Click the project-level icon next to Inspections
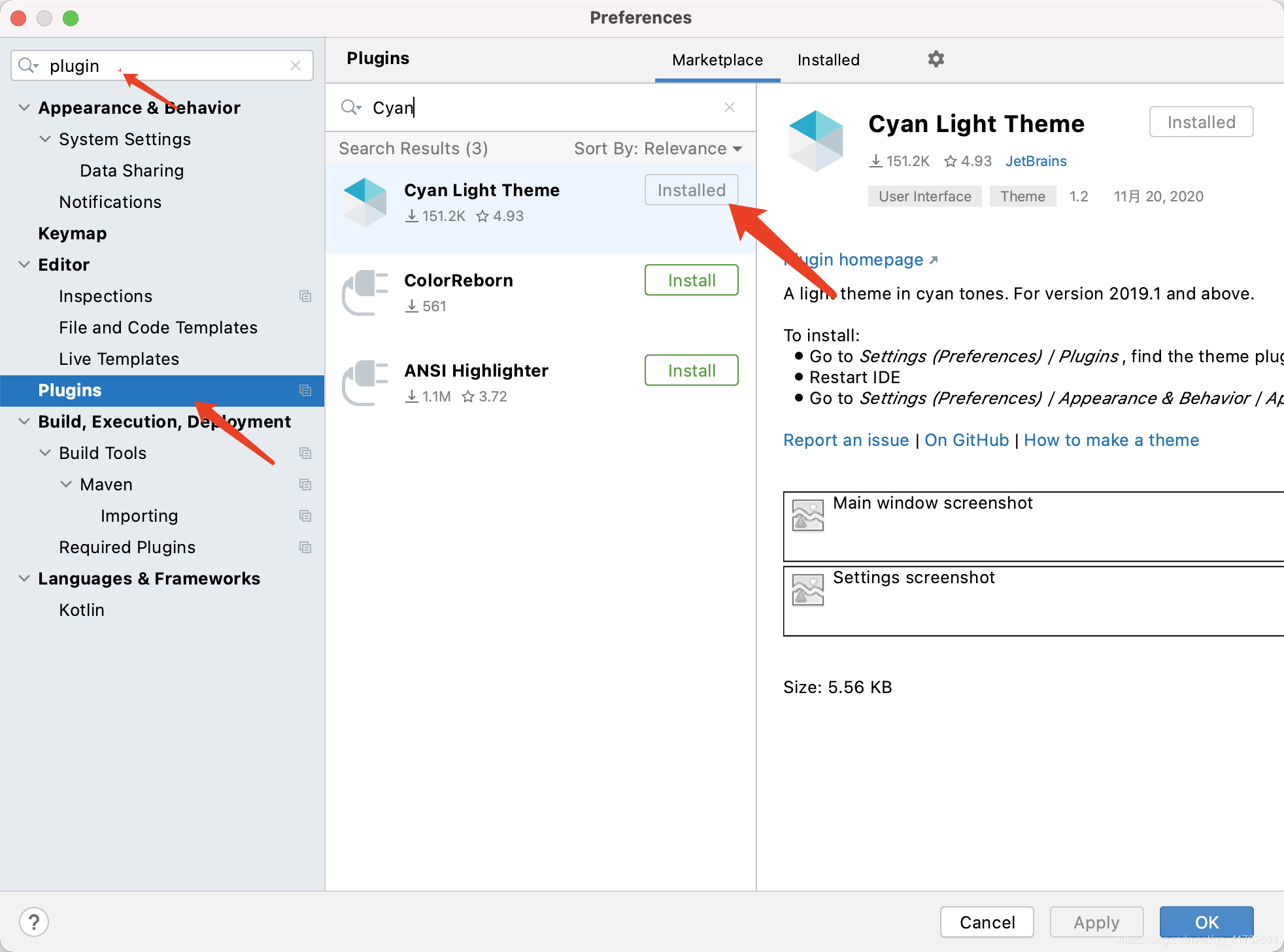 [305, 296]
